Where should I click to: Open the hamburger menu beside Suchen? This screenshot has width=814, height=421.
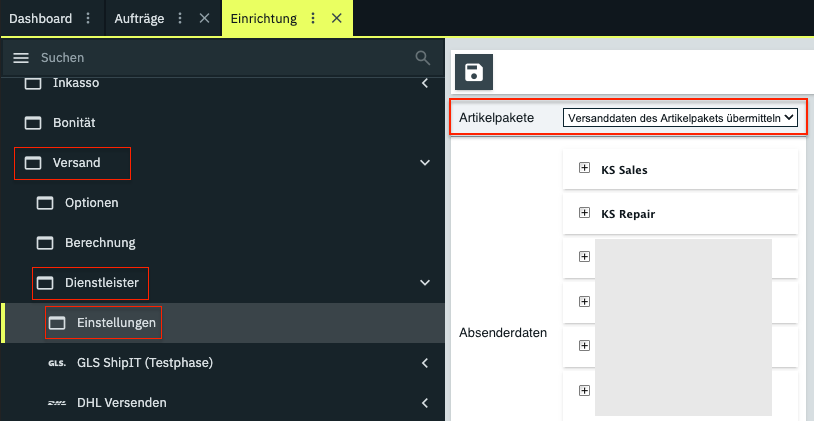[x=20, y=58]
